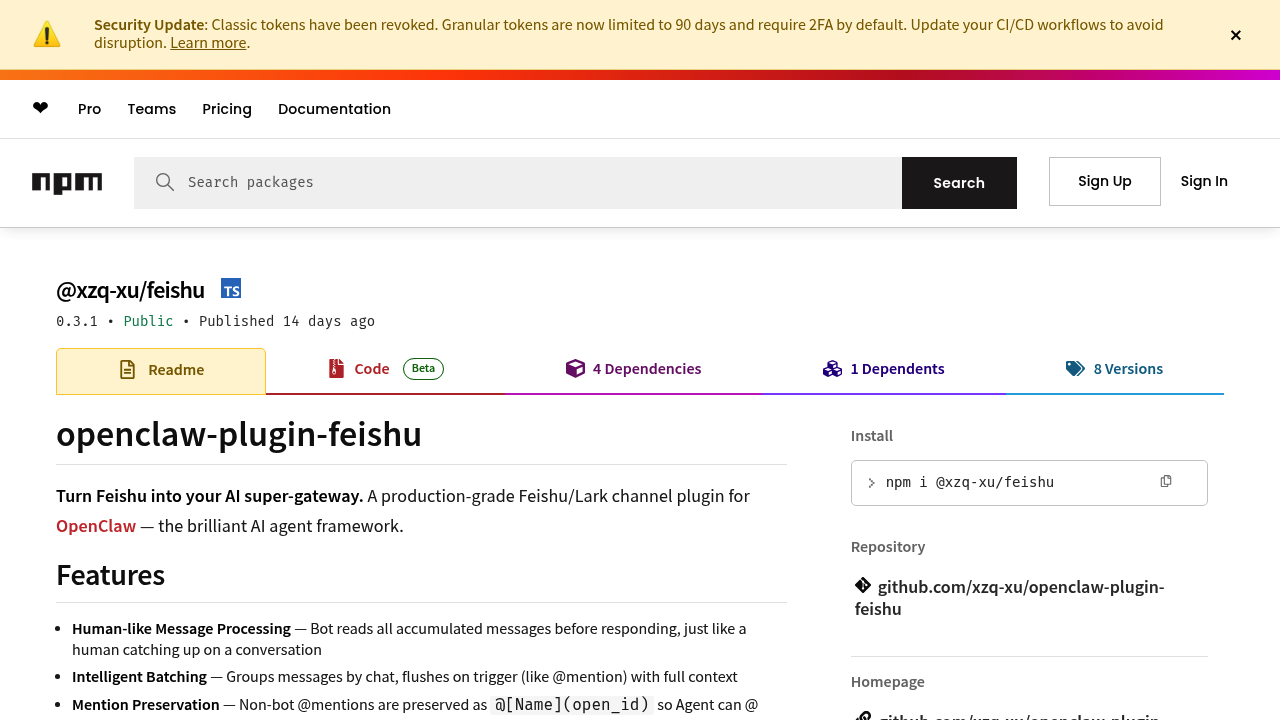
Task: Switch to the Code tab
Action: point(371,369)
